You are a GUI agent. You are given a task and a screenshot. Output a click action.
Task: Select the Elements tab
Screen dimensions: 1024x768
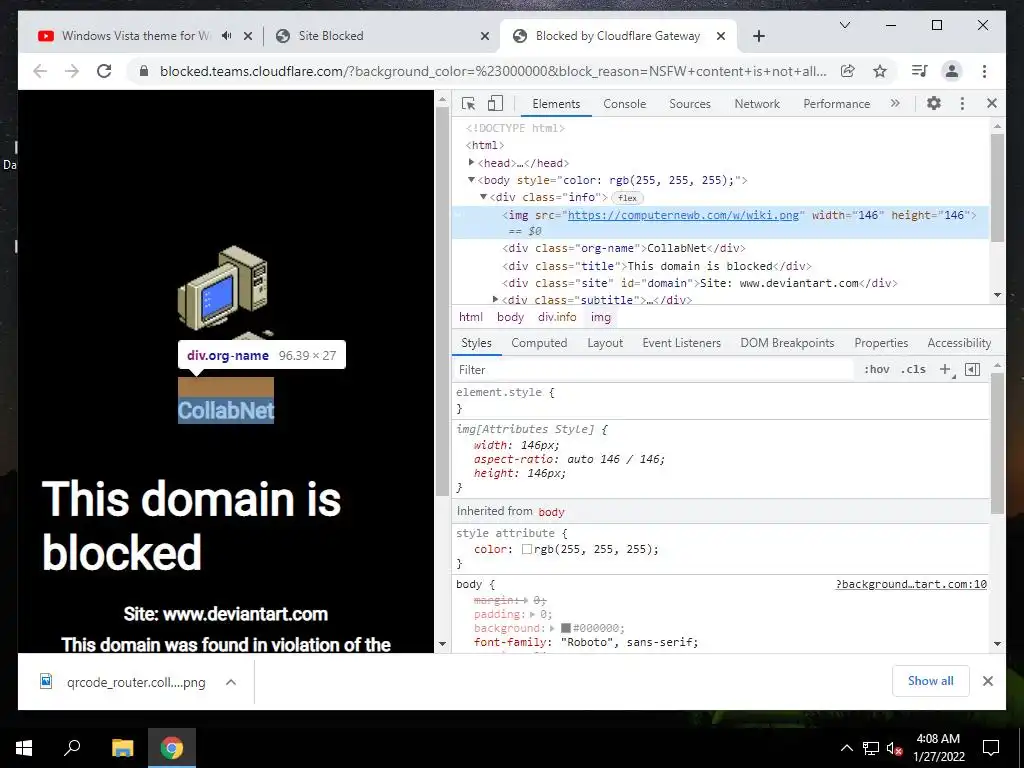click(556, 104)
